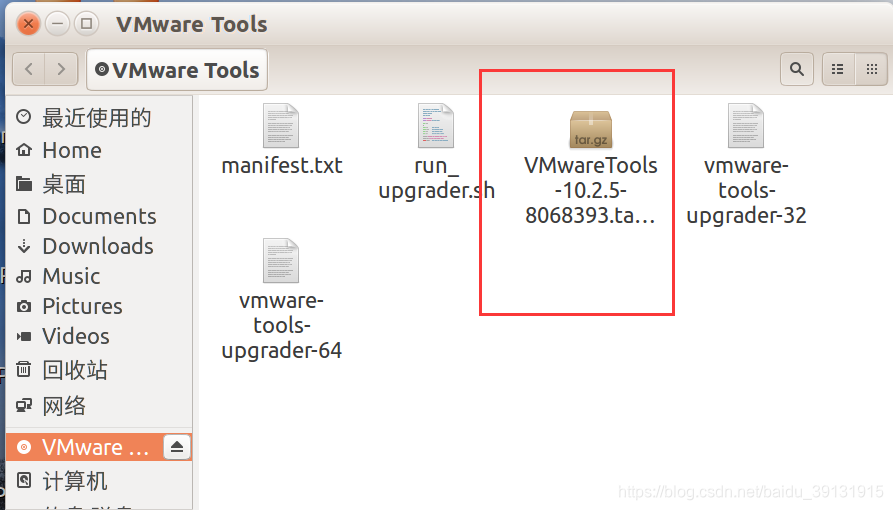Click the VMwareTools-10.2.5-8068393 file name
This screenshot has width=893, height=510.
click(591, 190)
